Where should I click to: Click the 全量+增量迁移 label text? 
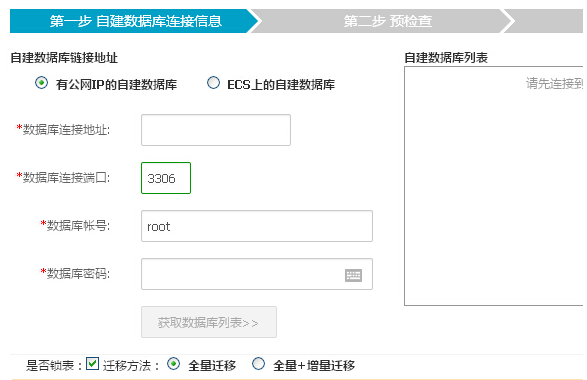(x=314, y=365)
